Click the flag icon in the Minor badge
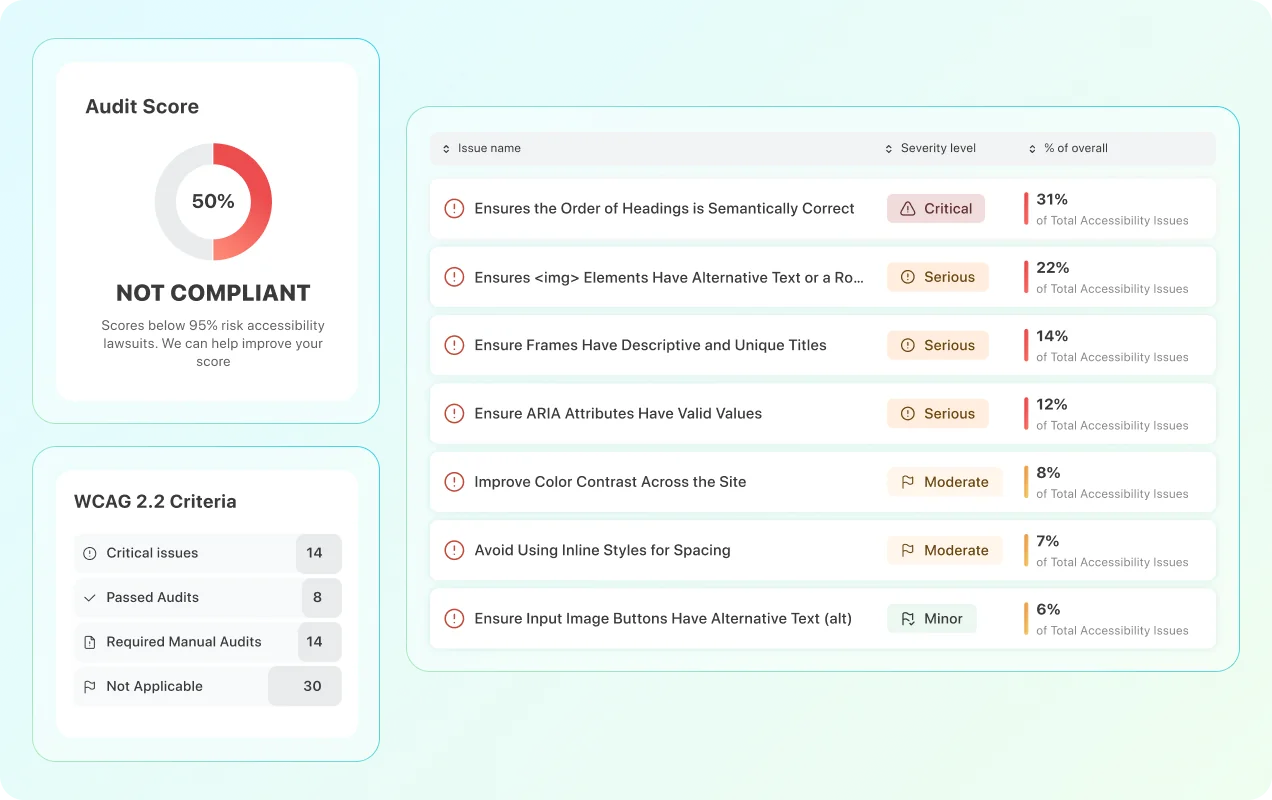This screenshot has height=800, width=1272. pos(908,619)
